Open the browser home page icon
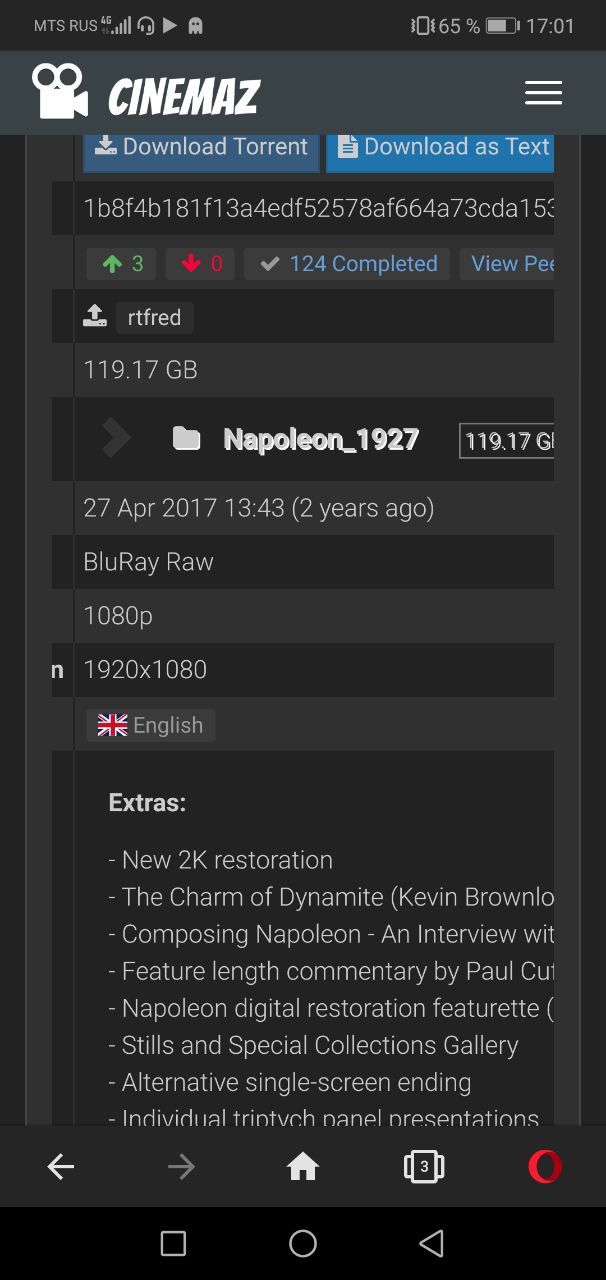This screenshot has height=1280, width=606. [303, 1167]
